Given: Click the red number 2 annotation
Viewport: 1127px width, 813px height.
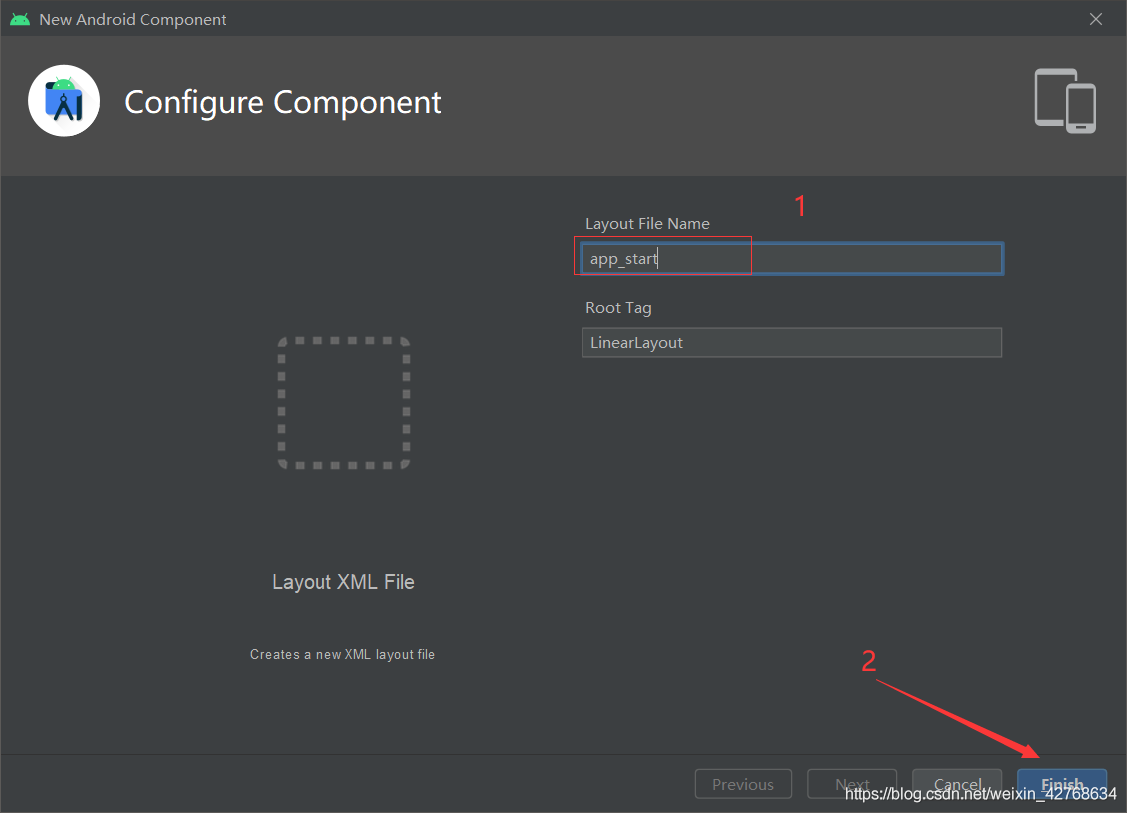Looking at the screenshot, I should 869,661.
